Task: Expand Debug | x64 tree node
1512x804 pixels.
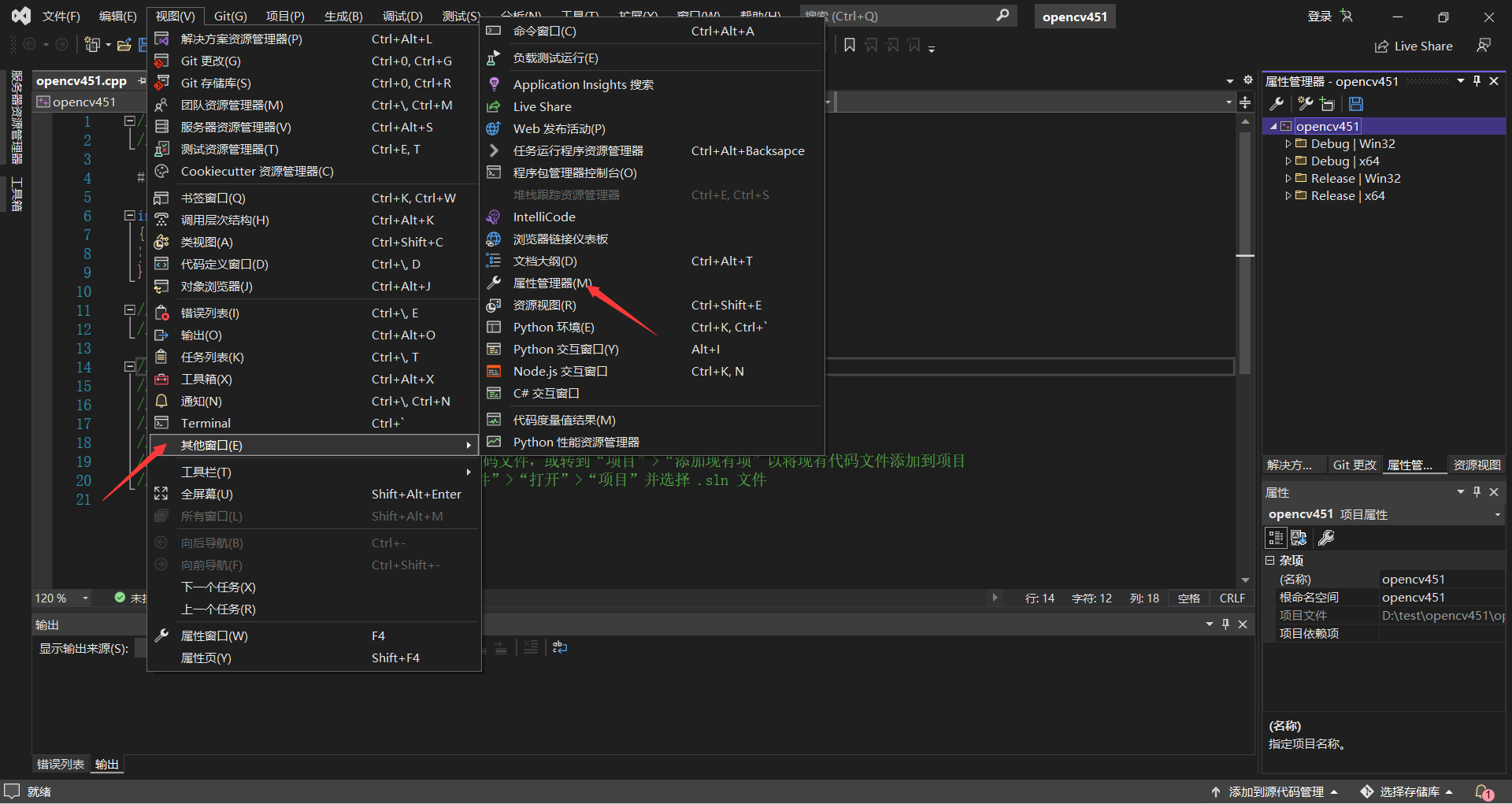Action: (1288, 161)
